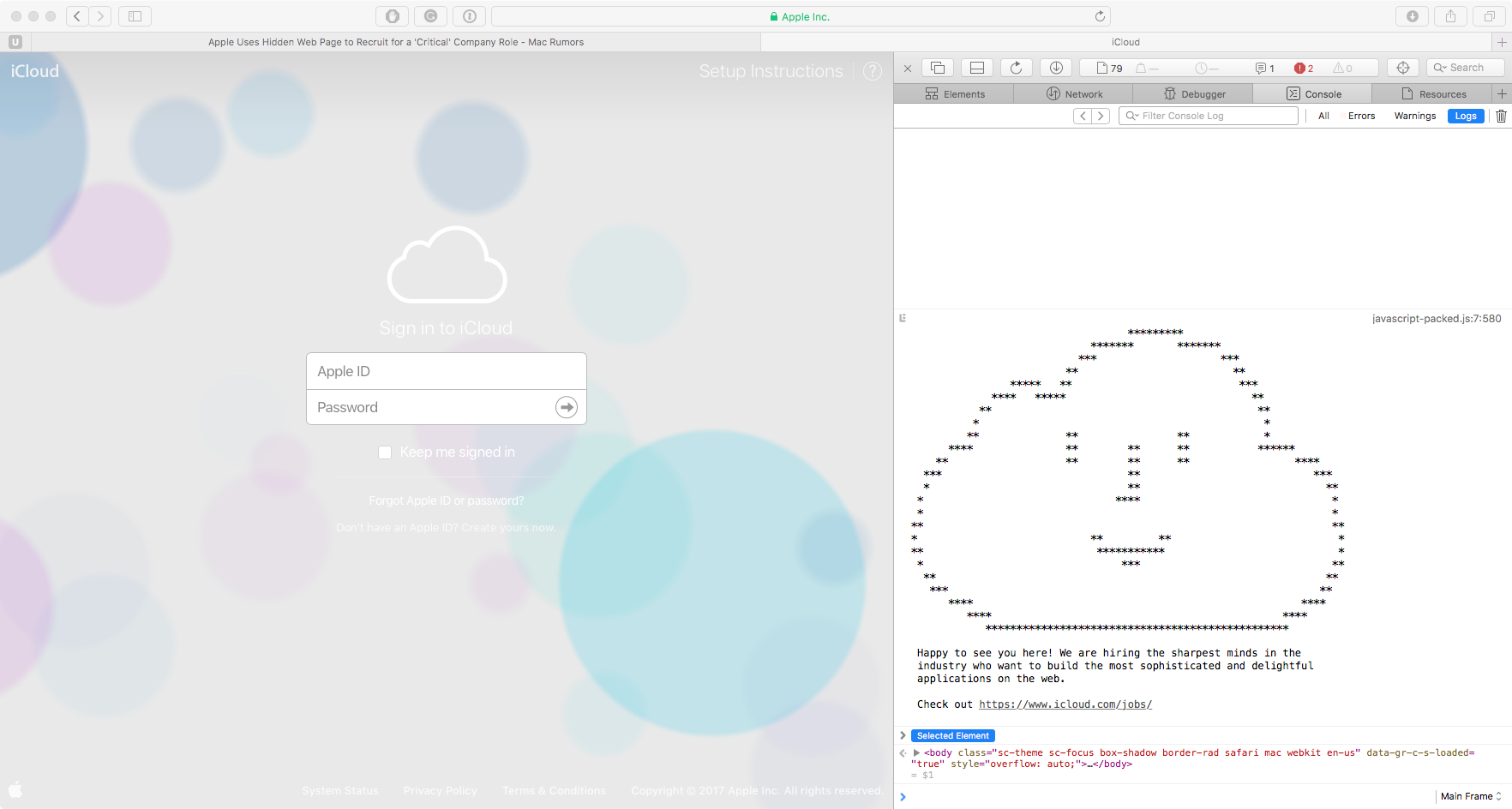Open iCloud help question mark
This screenshot has height=809, width=1512.
[873, 71]
